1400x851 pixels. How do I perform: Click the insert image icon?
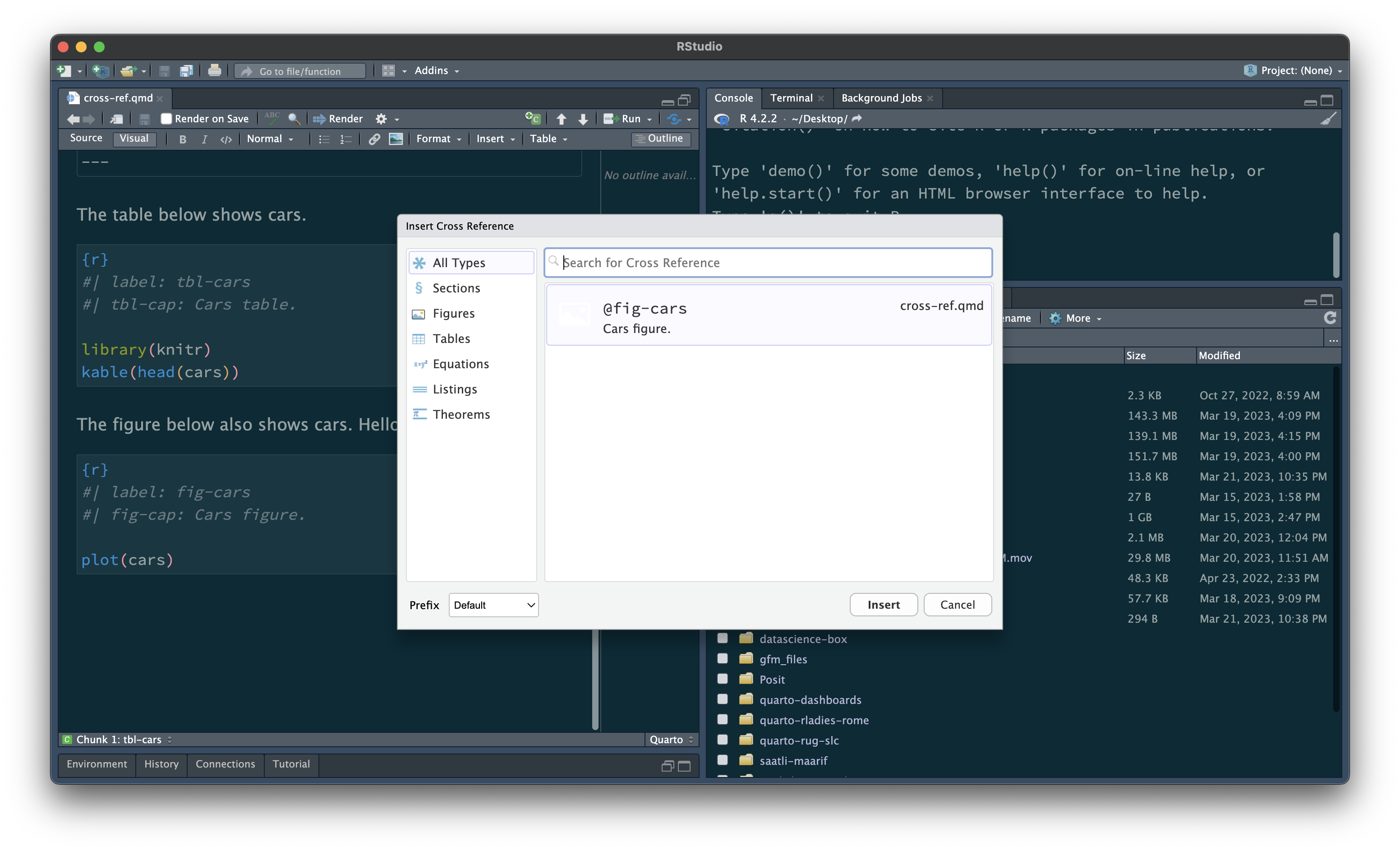point(396,139)
